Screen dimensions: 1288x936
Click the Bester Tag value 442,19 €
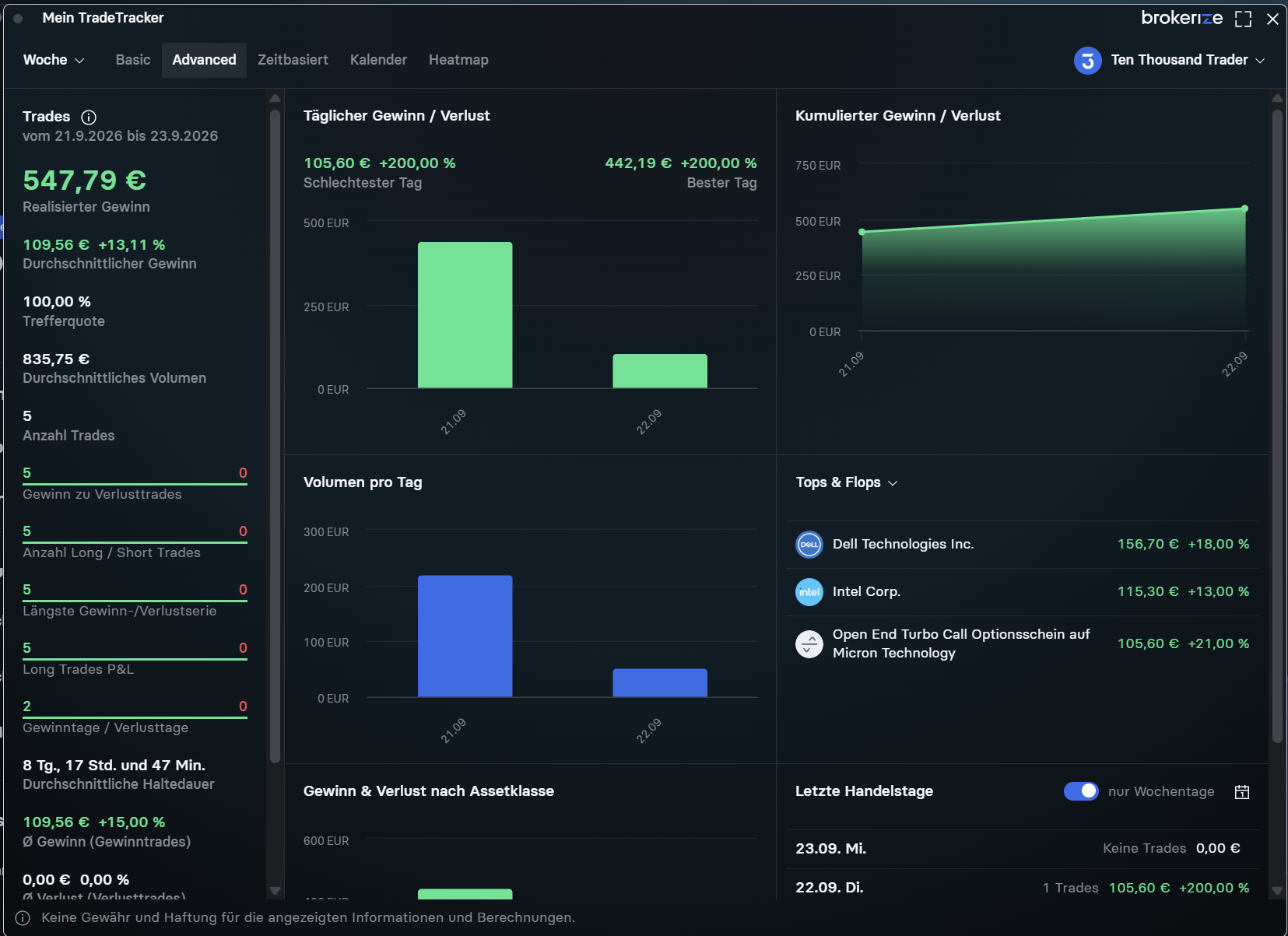click(638, 163)
